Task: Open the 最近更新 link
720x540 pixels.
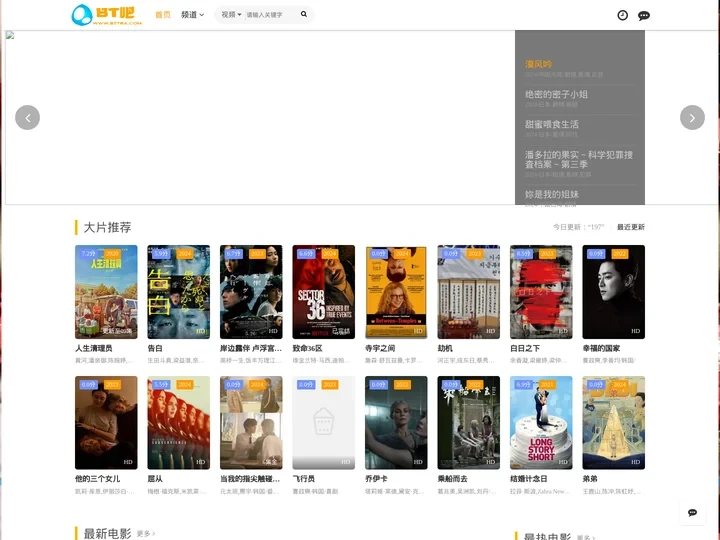Action: tap(630, 227)
